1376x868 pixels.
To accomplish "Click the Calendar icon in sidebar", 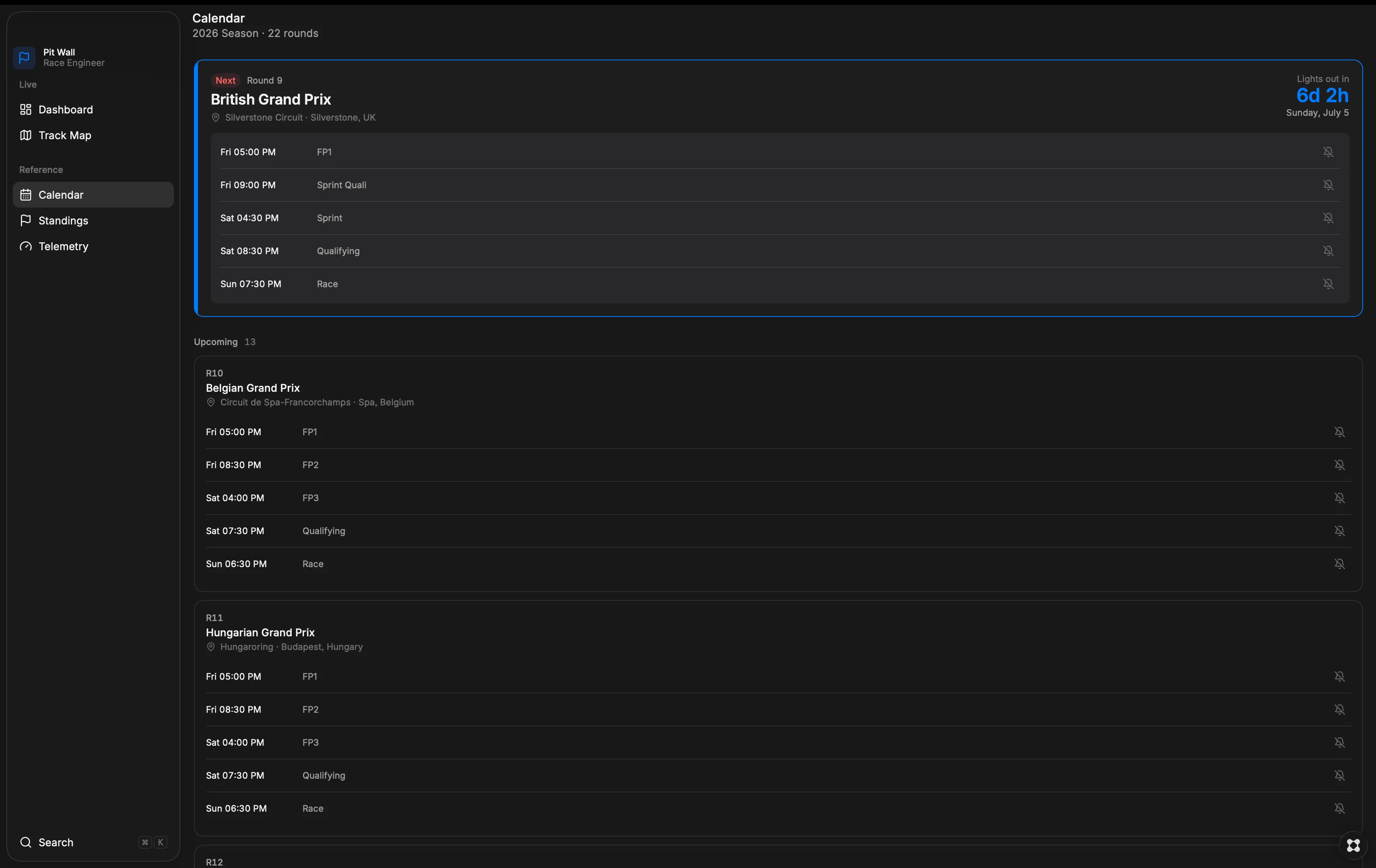I will pyautogui.click(x=26, y=195).
